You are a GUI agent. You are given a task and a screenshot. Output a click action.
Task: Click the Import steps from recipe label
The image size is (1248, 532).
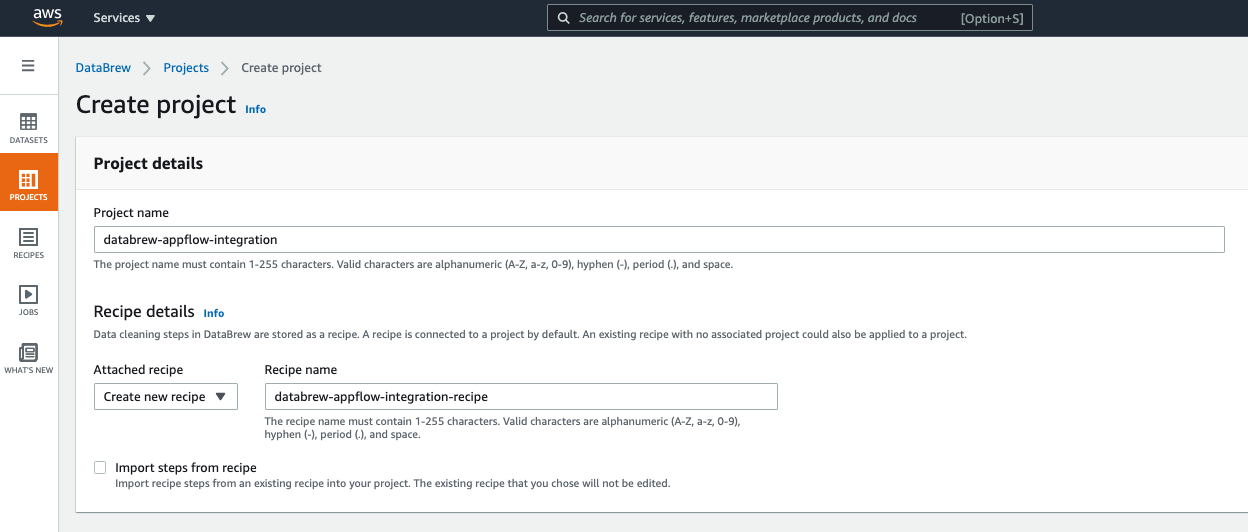186,467
